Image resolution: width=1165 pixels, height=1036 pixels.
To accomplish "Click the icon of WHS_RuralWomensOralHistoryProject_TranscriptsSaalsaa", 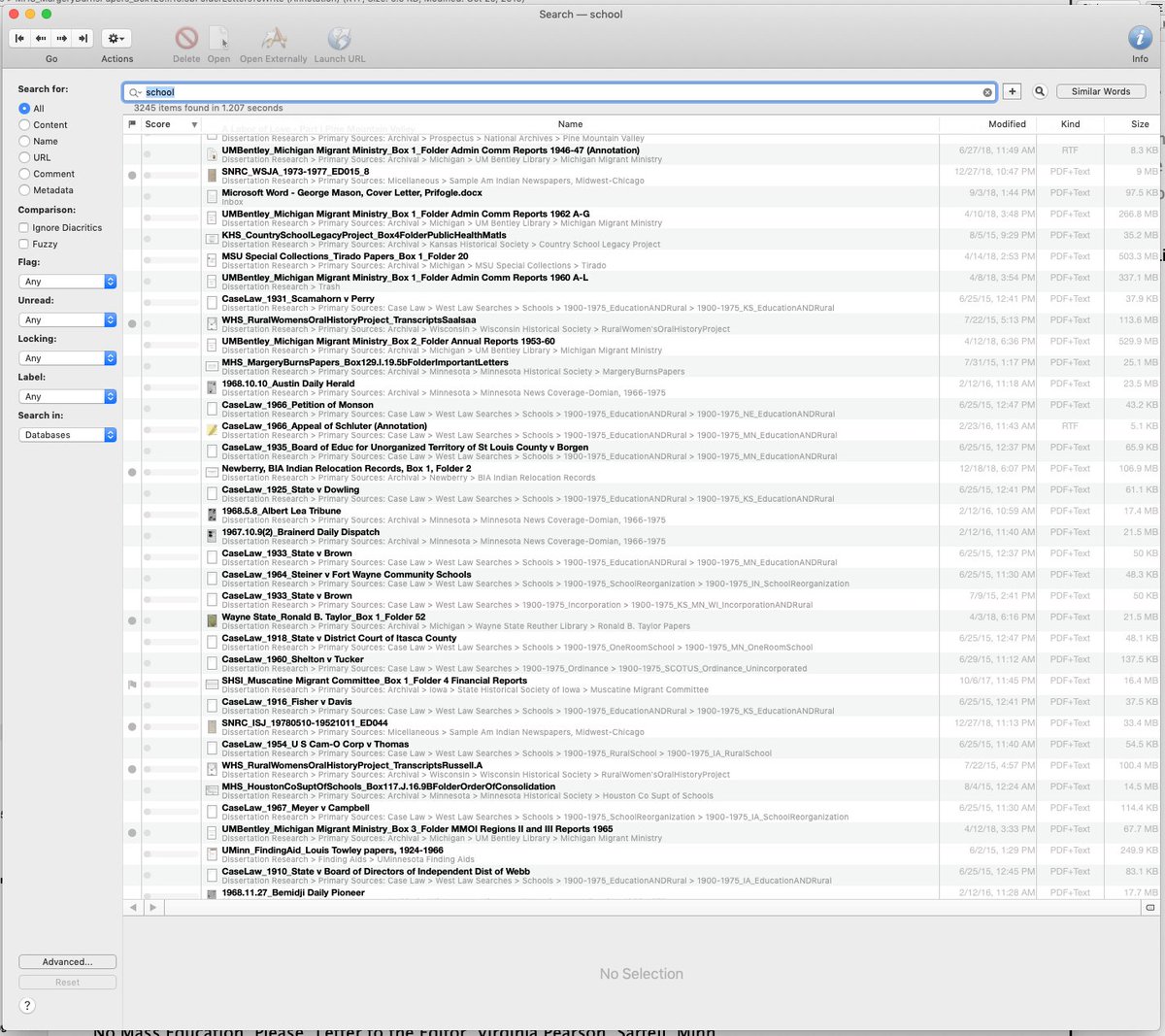I will 212,324.
